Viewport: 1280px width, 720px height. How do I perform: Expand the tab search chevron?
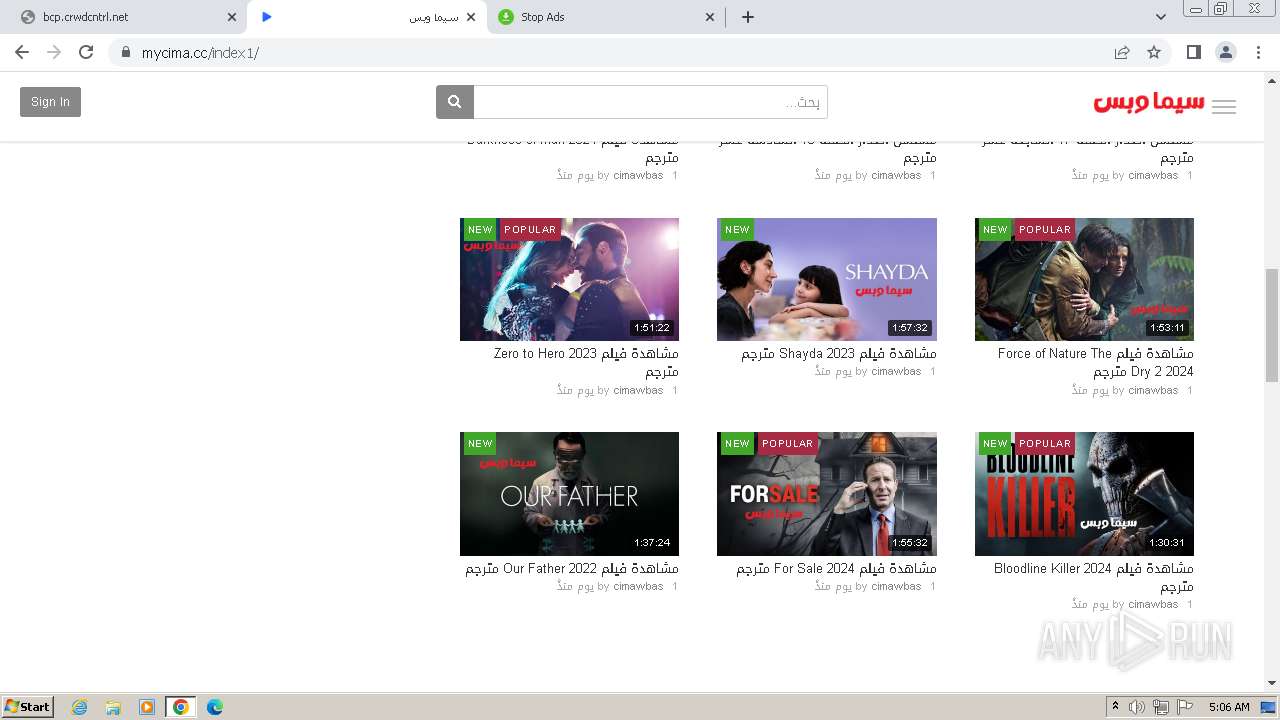click(1161, 17)
